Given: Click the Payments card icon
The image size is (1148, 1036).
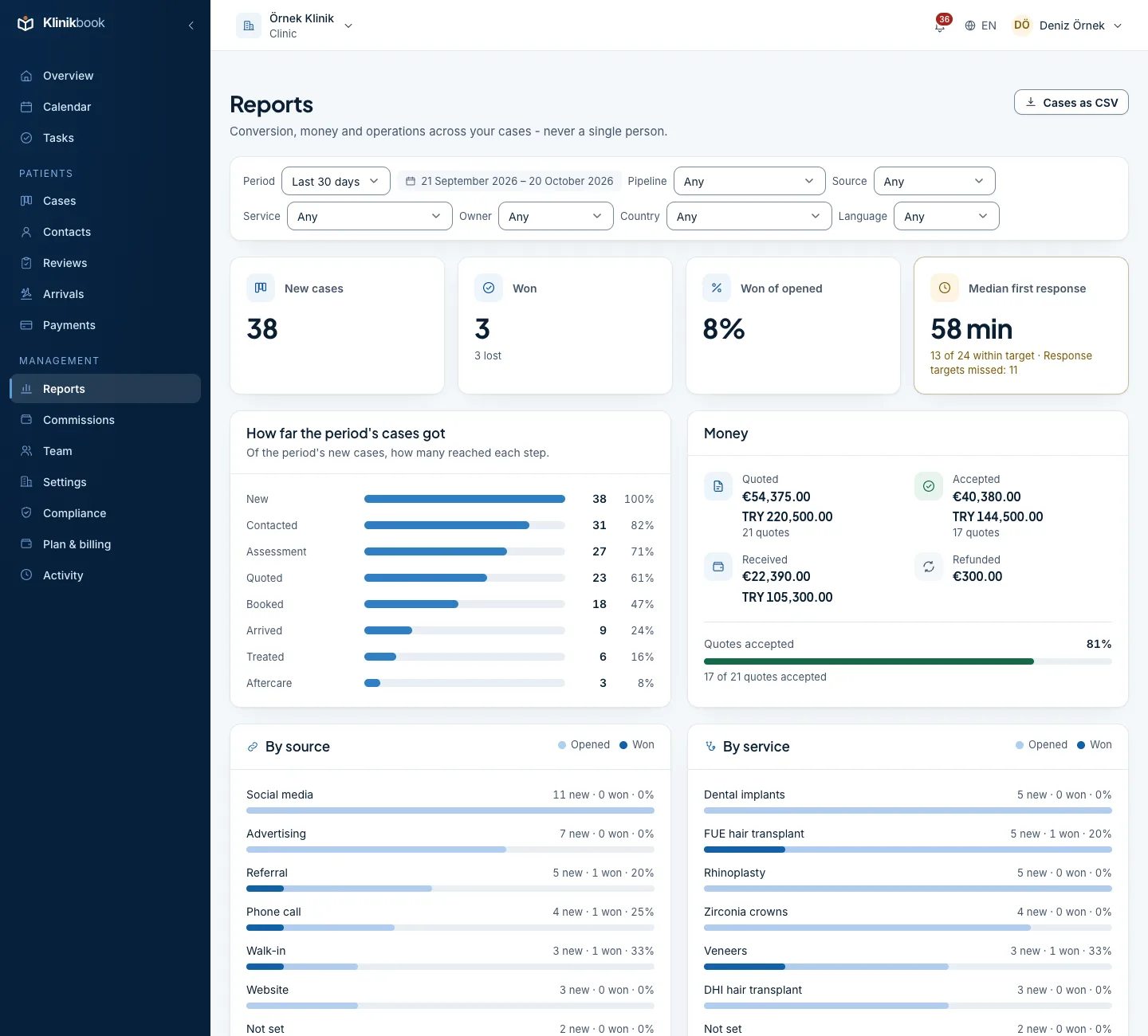Looking at the screenshot, I should point(26,325).
